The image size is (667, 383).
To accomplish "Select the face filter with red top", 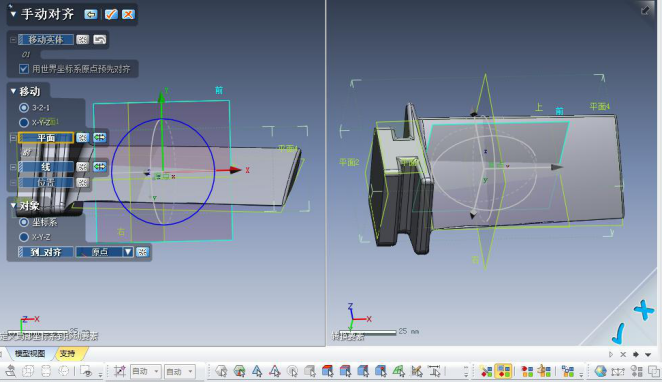I will pyautogui.click(x=327, y=372).
